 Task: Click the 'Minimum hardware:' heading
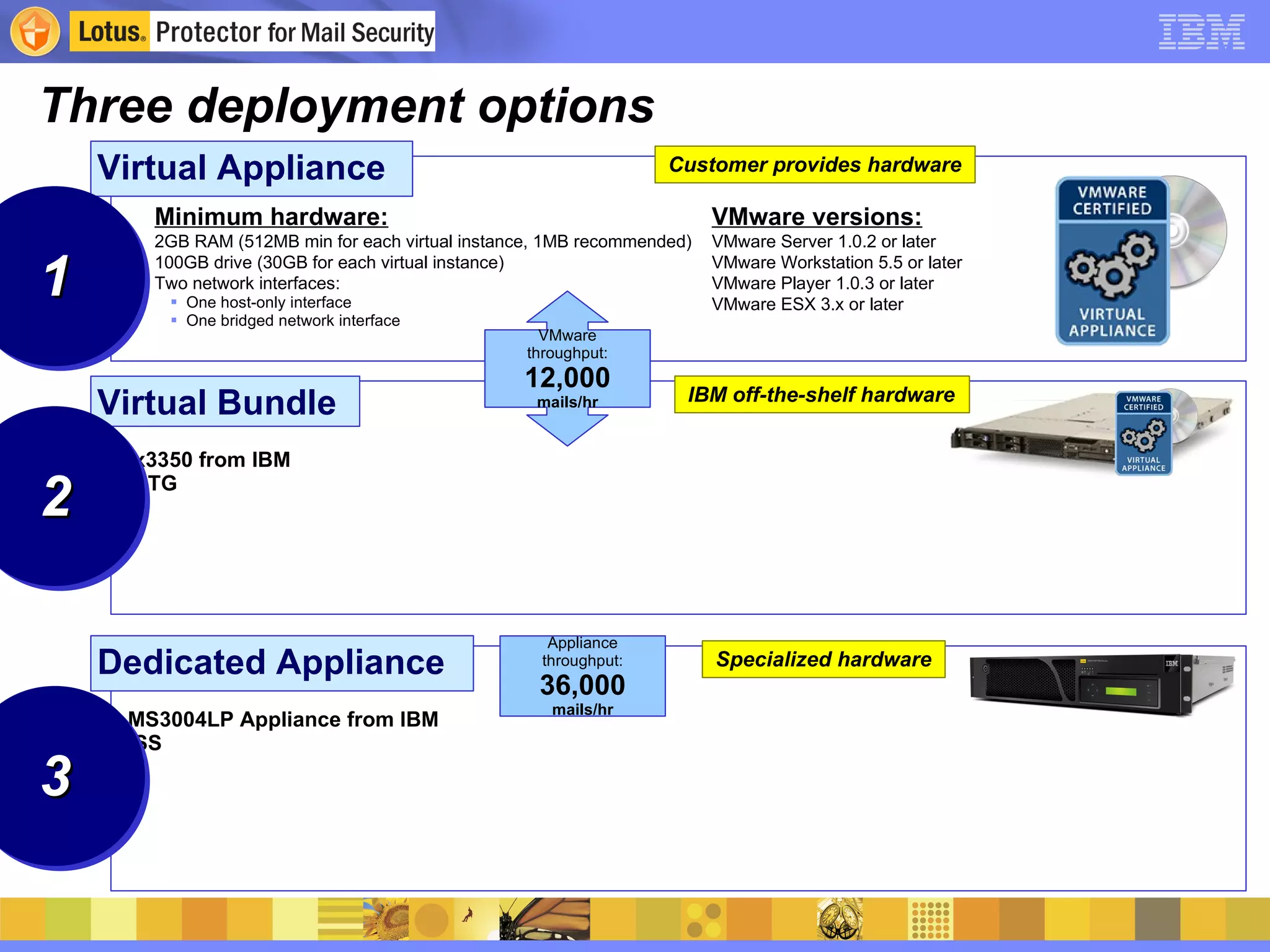tap(271, 217)
